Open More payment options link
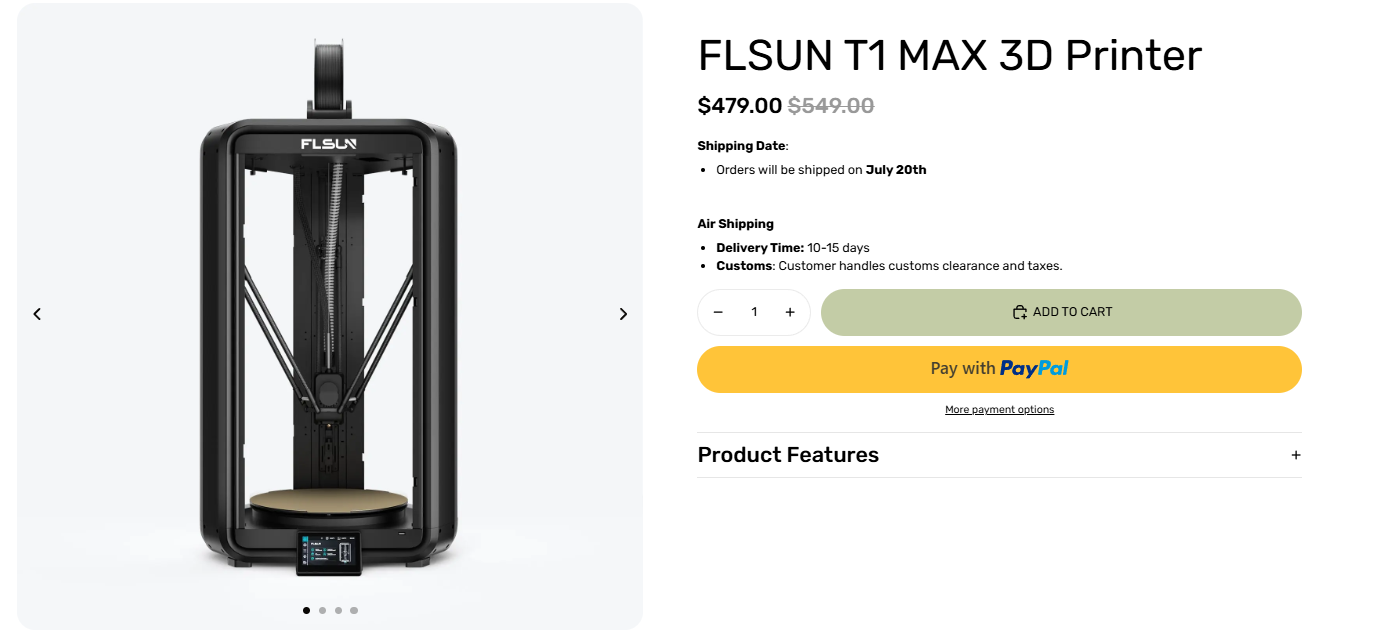This screenshot has height=642, width=1400. click(x=999, y=410)
